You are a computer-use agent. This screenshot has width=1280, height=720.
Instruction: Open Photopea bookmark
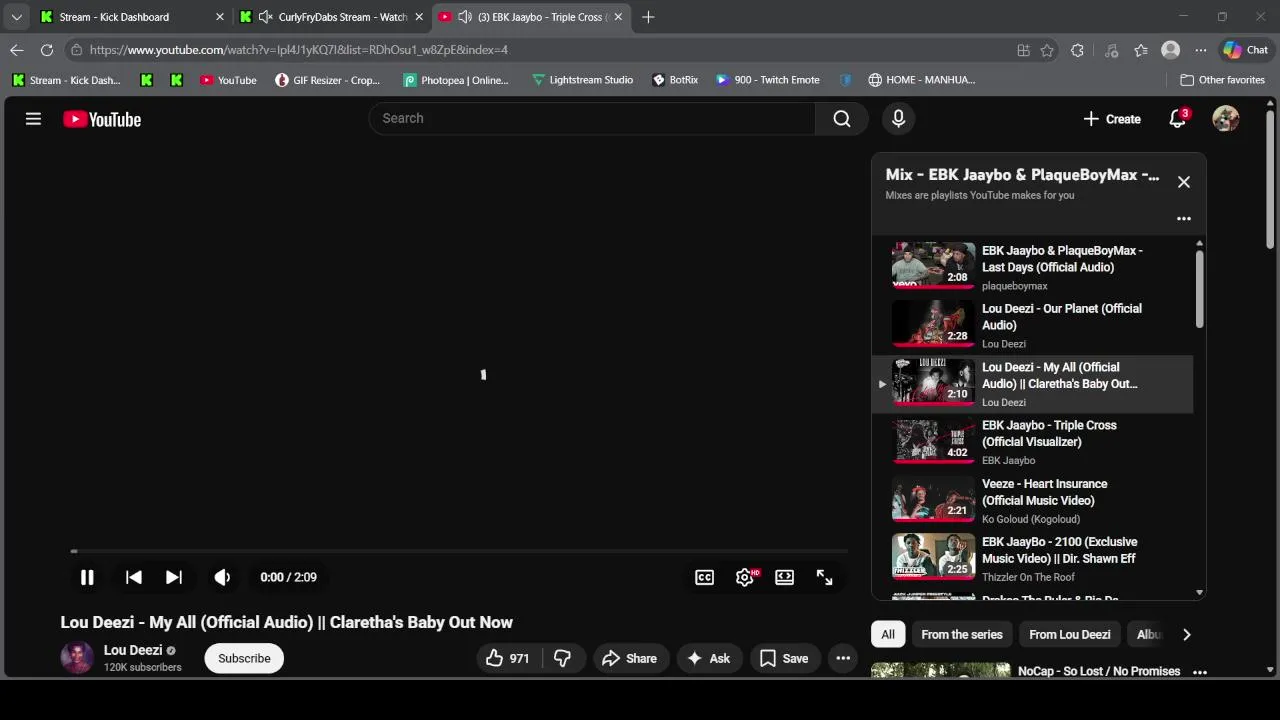456,80
